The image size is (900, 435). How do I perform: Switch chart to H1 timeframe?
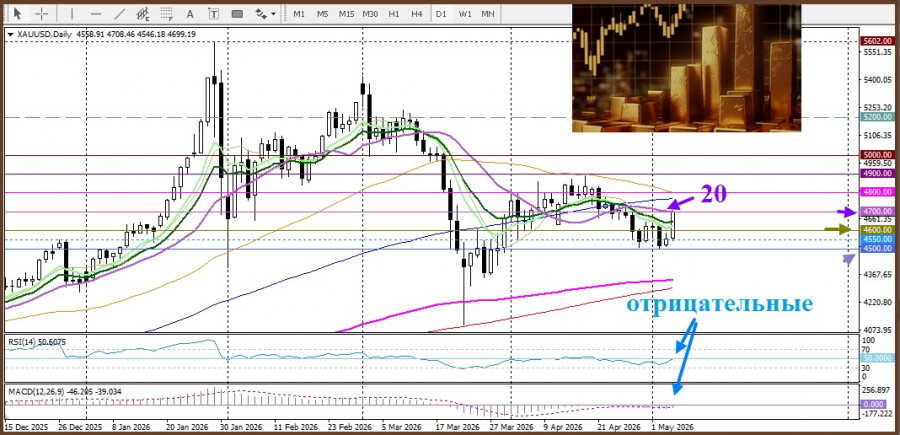click(x=394, y=13)
